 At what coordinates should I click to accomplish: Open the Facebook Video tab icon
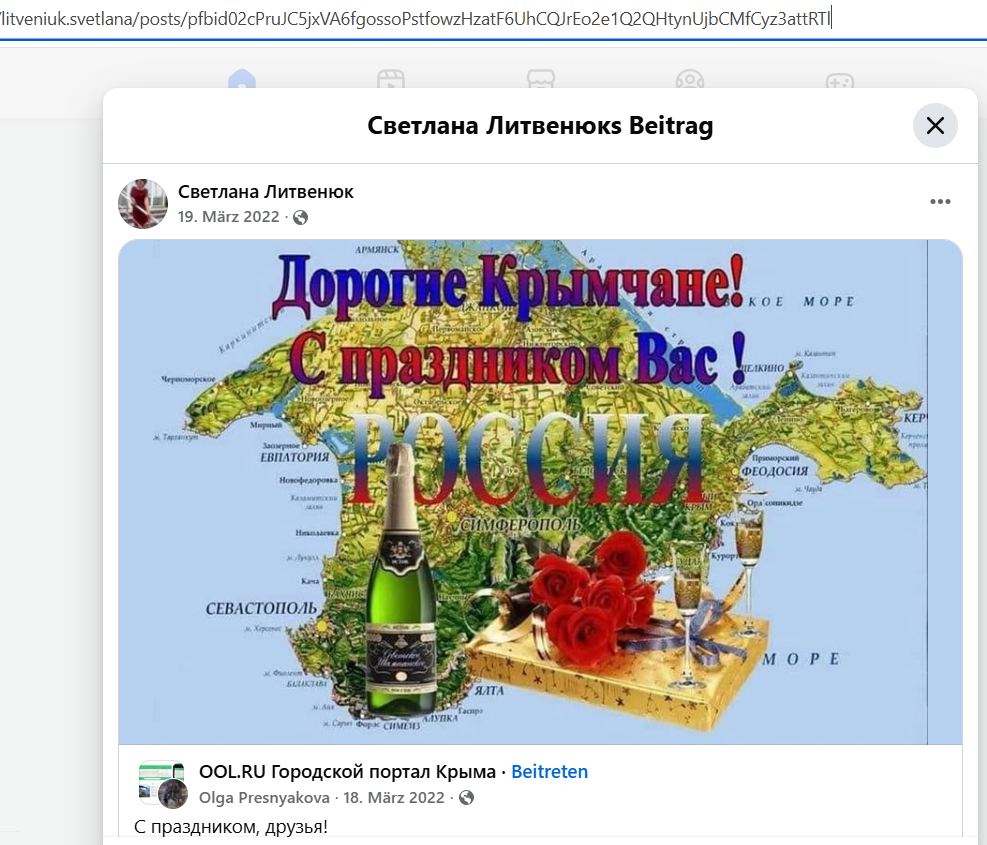click(x=391, y=81)
